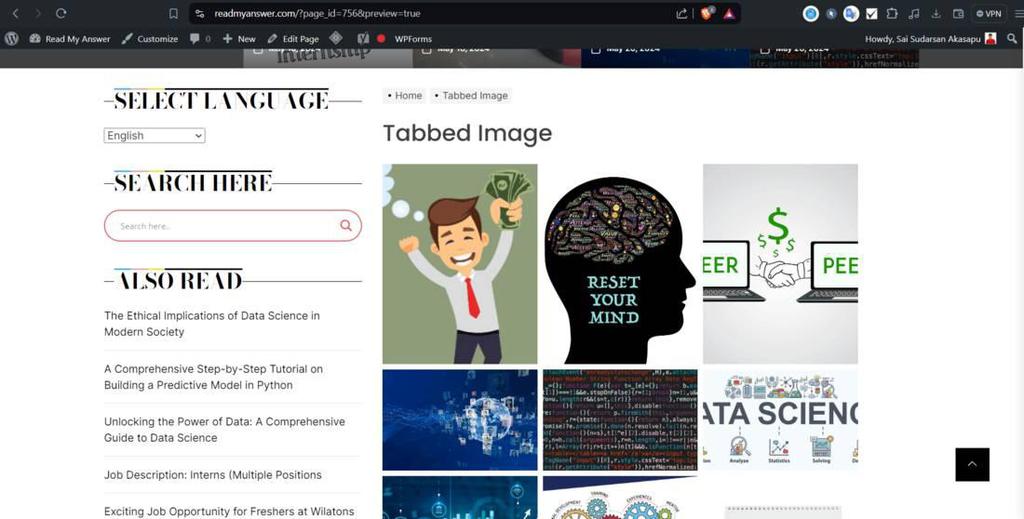
Task: Click Edit Page in the admin bar
Action: pyautogui.click(x=293, y=39)
